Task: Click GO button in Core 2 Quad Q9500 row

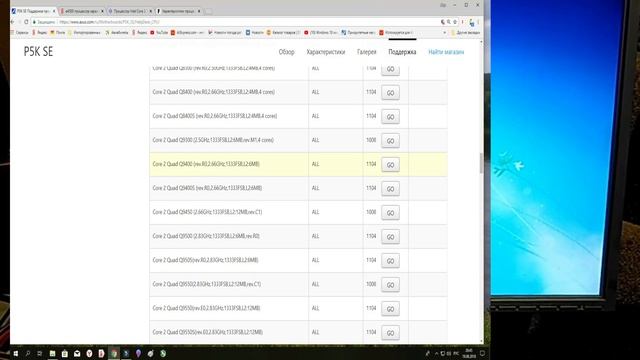Action: pyautogui.click(x=390, y=237)
